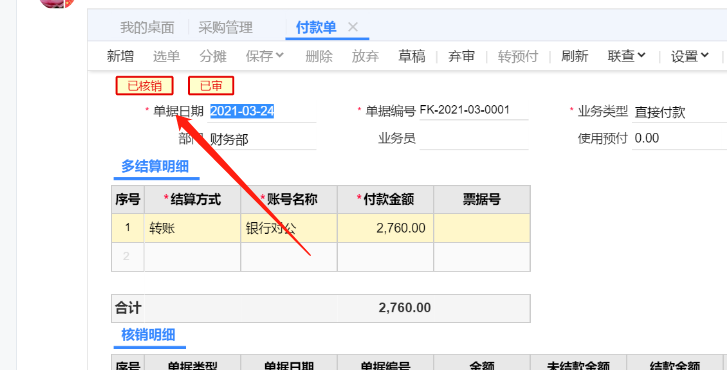
Task: Click the 草稿 toolbar button
Action: 412,56
